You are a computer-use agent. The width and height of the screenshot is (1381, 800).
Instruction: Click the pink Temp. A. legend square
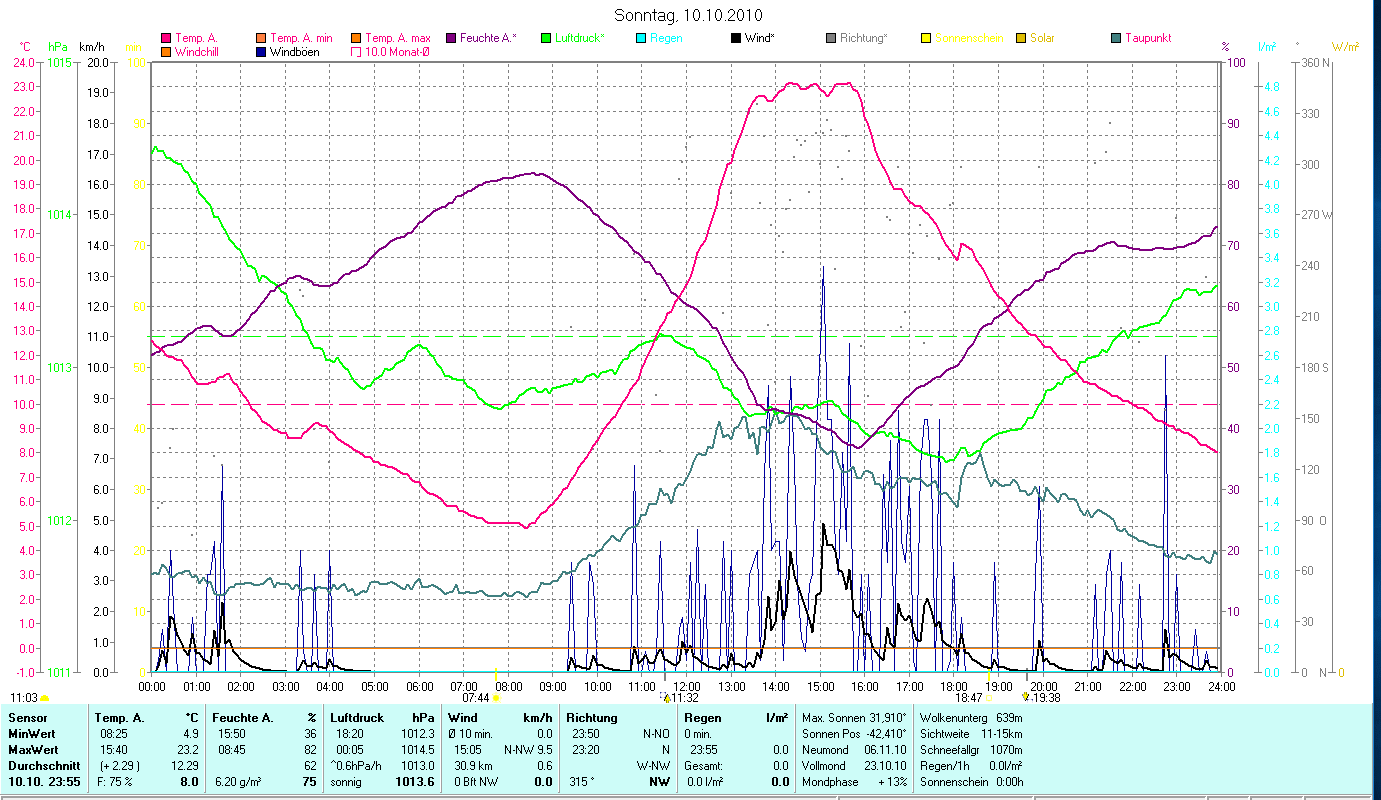pos(165,38)
